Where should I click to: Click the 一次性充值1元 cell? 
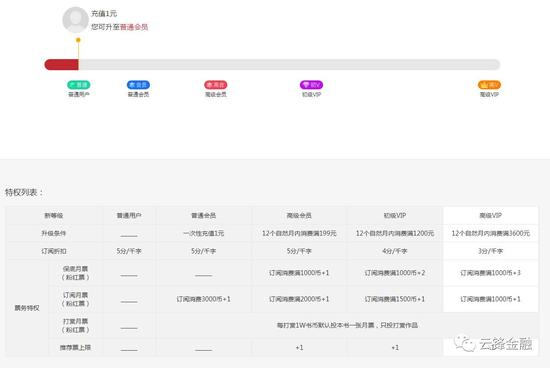pos(203,233)
